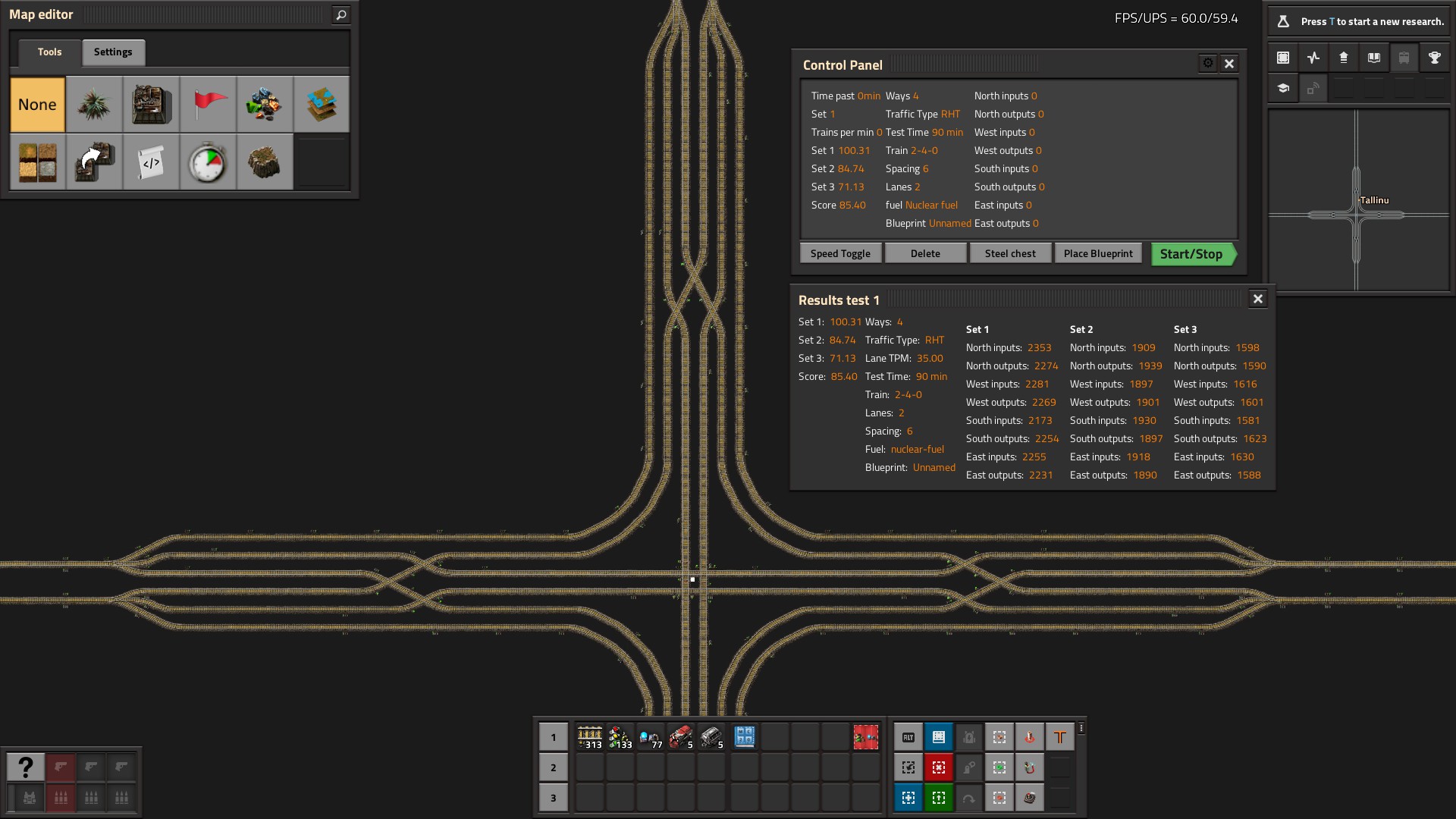Select quickbar row 2 selector
Viewport: 1456px width, 819px height.
554,767
